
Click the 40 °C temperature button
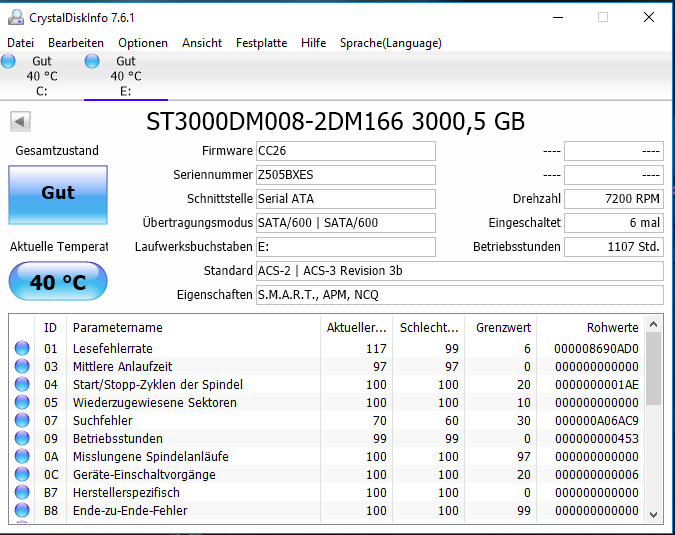click(x=58, y=281)
